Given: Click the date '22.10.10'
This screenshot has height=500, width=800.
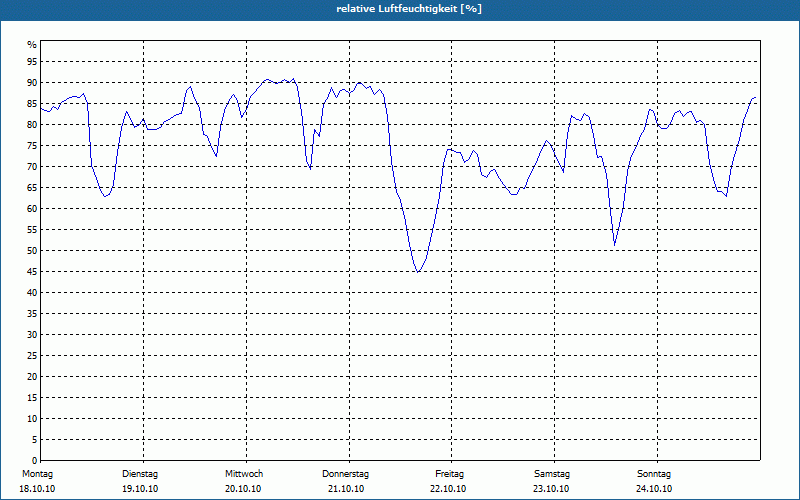Looking at the screenshot, I should [448, 489].
